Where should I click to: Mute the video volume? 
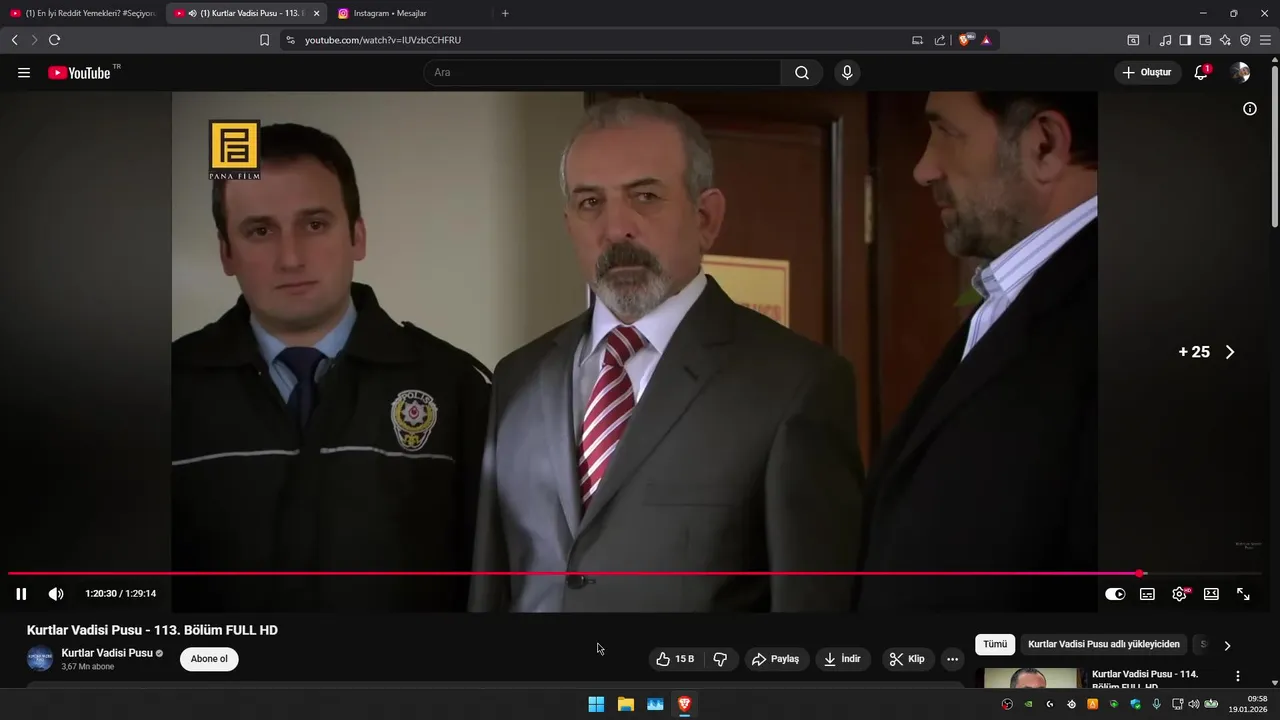(56, 594)
